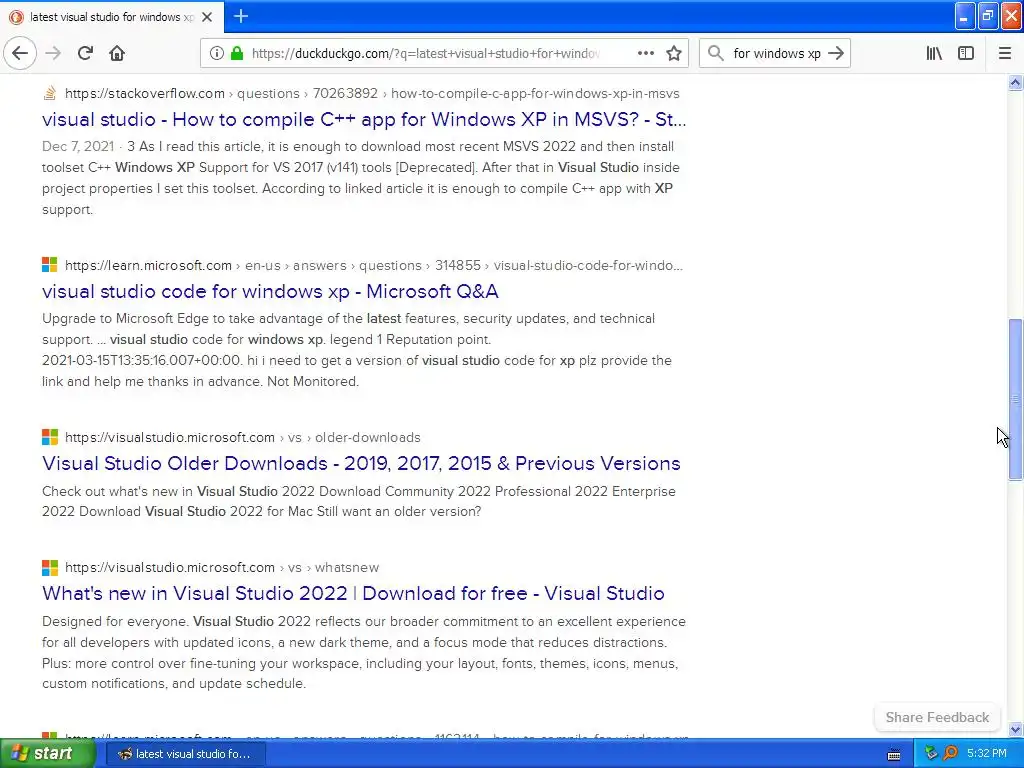Open the browser hamburger menu
The height and width of the screenshot is (768, 1024).
(1004, 53)
